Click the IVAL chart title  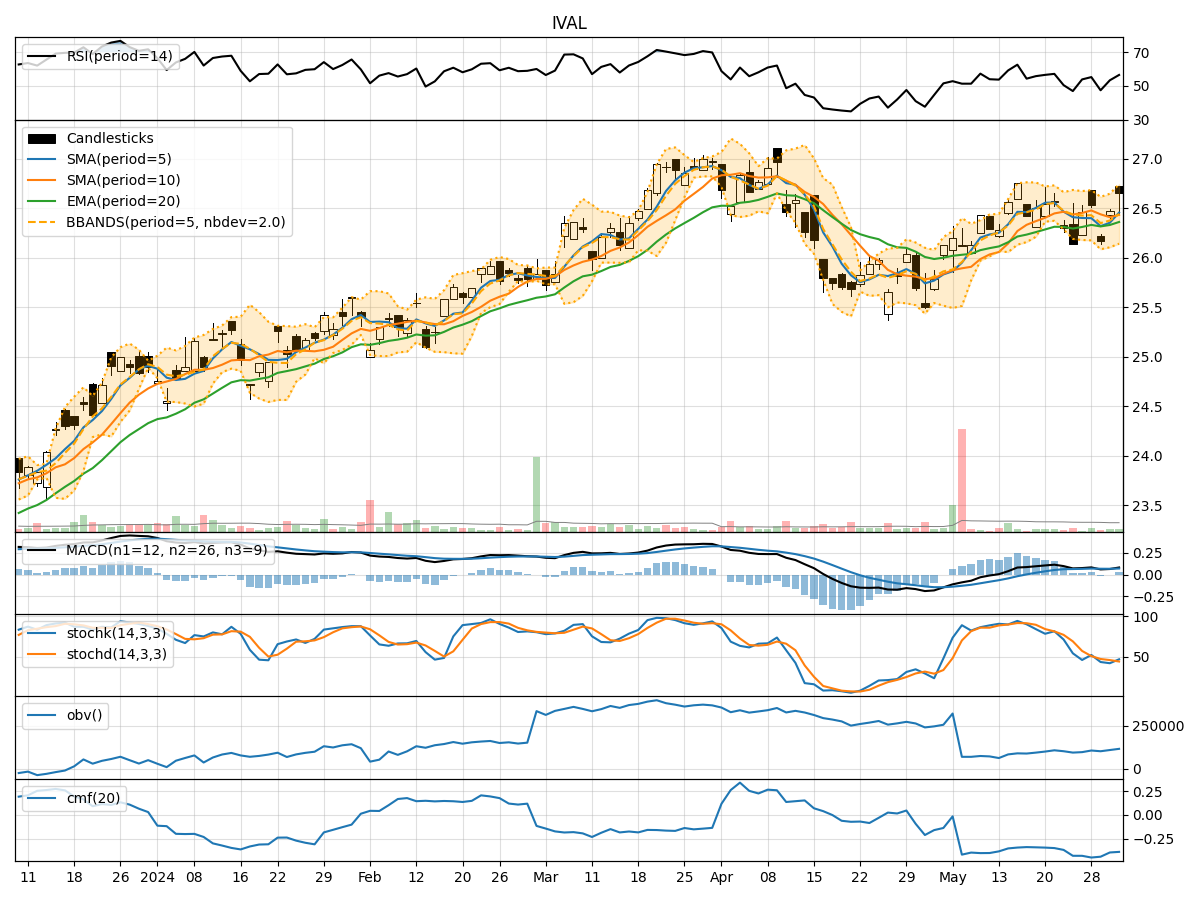click(569, 23)
